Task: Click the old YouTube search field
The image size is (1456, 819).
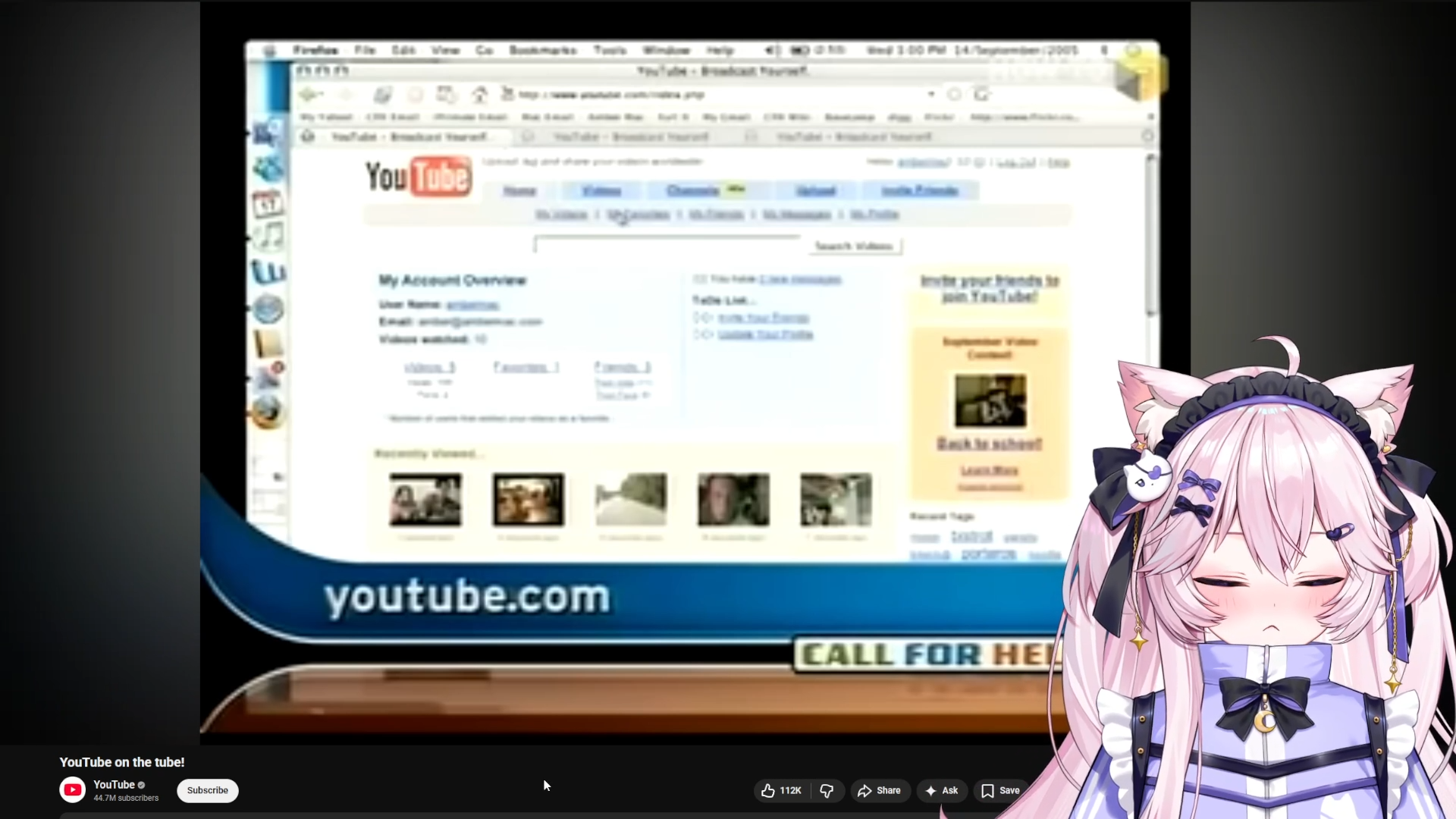Action: point(667,245)
